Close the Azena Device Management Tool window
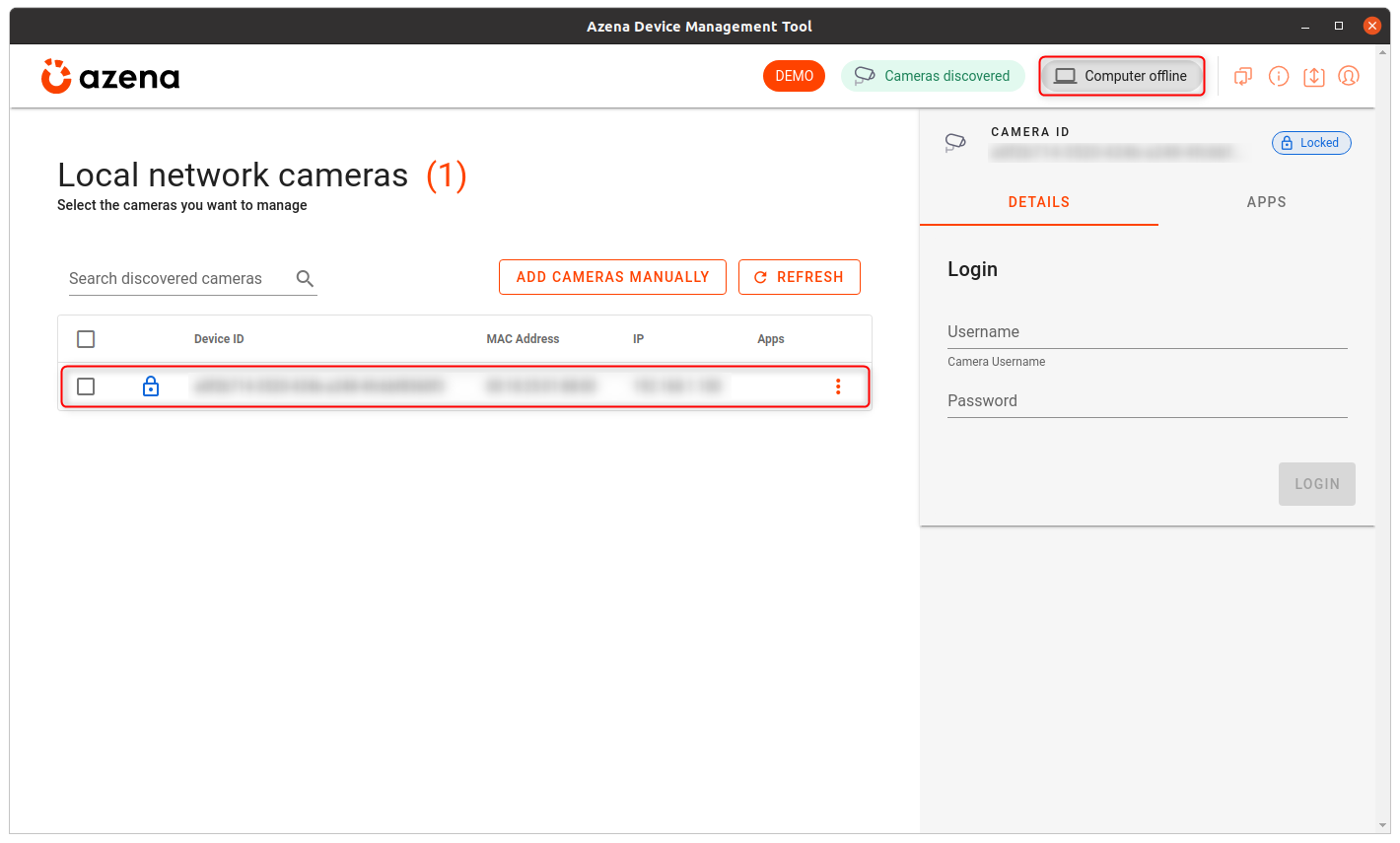 1372,27
